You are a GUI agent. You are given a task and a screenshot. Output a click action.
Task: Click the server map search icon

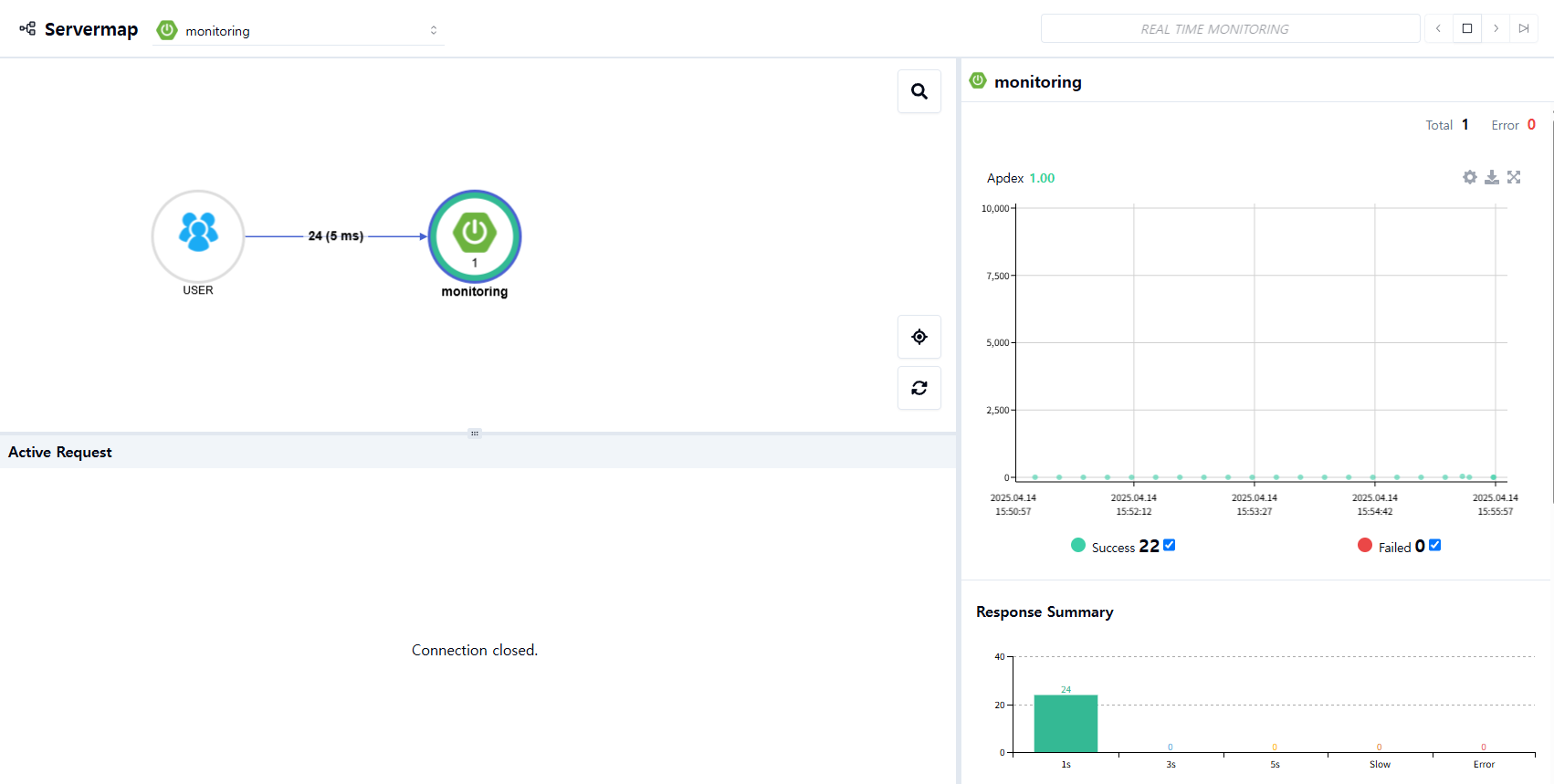coord(919,91)
